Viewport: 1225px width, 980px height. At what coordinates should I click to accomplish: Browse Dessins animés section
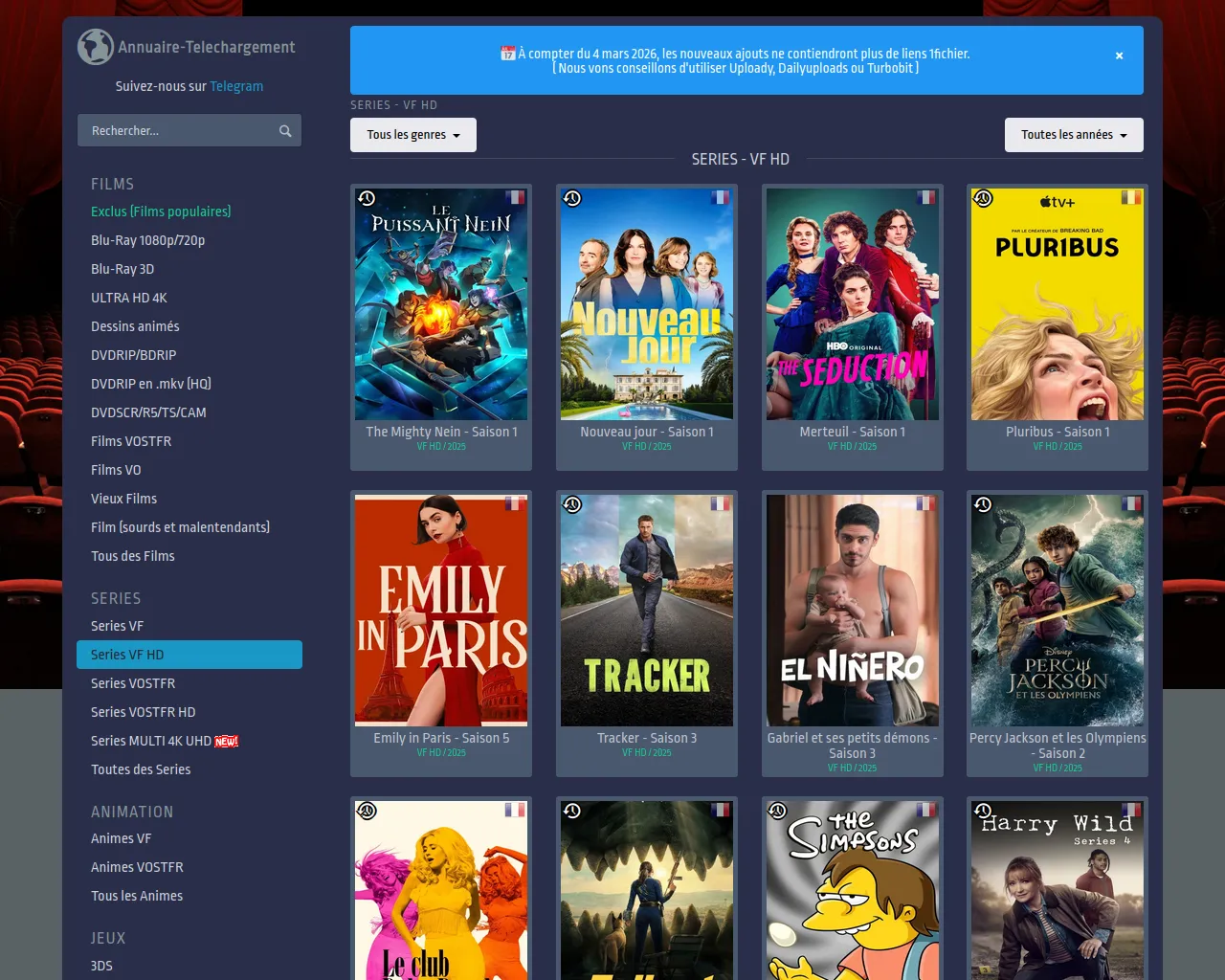(x=135, y=326)
